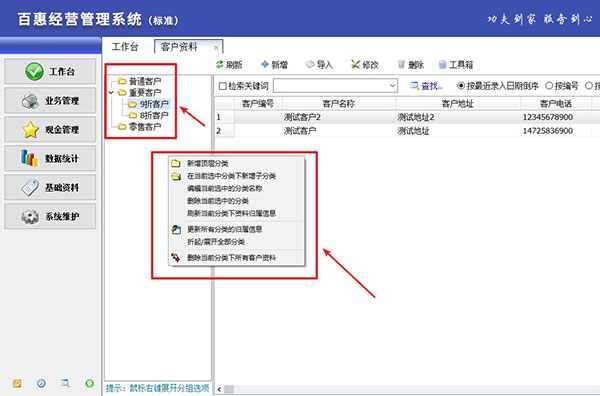Screen dimensions: 600x396
Task: Select 按编号 sort radio option
Action: 562,86
